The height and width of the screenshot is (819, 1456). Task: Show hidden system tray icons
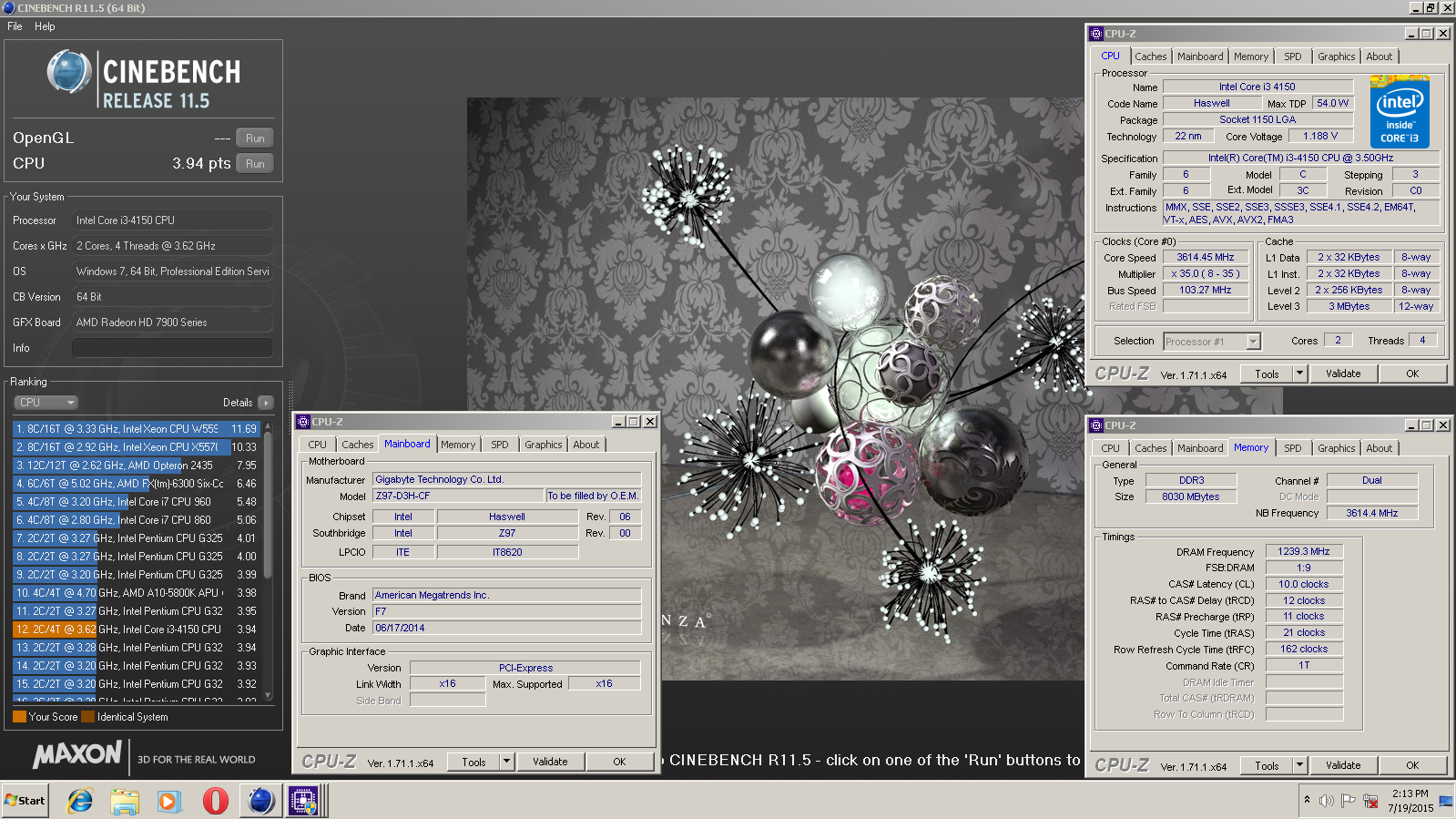pyautogui.click(x=1308, y=800)
